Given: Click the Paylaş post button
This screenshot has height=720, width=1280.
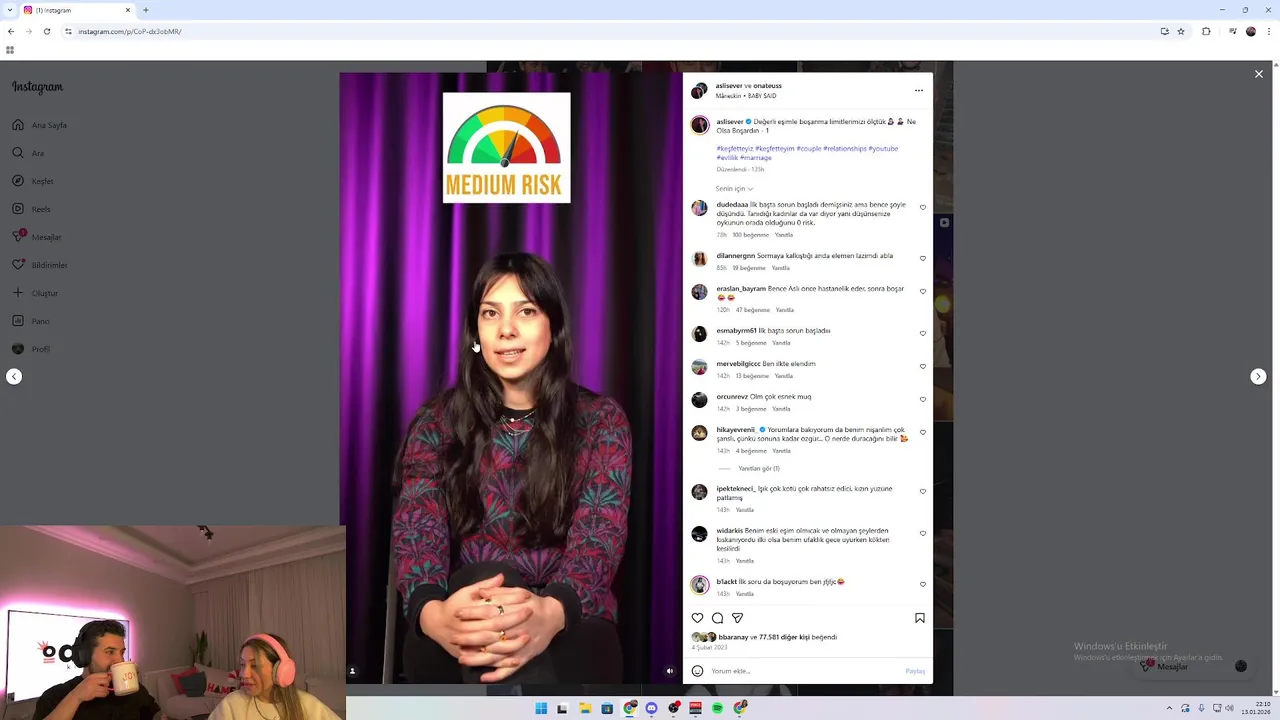Looking at the screenshot, I should tap(915, 671).
